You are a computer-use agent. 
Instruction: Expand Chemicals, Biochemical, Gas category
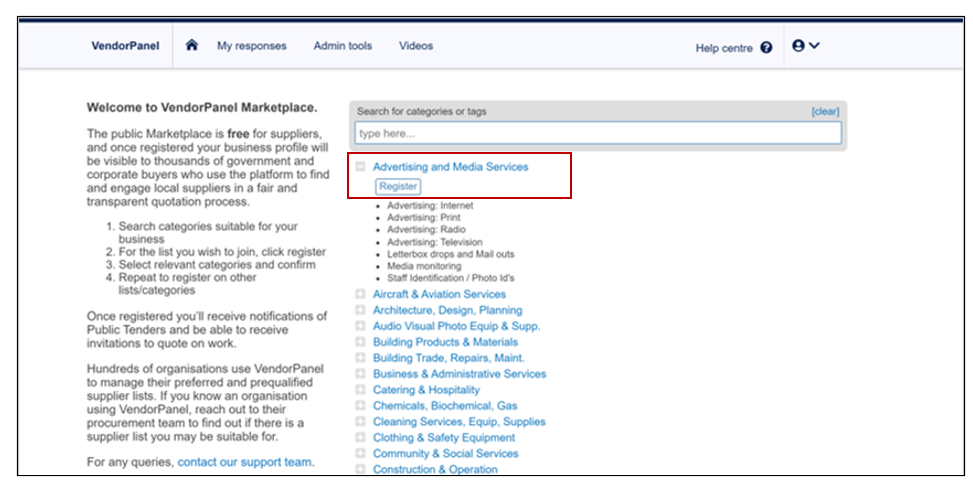pos(361,406)
